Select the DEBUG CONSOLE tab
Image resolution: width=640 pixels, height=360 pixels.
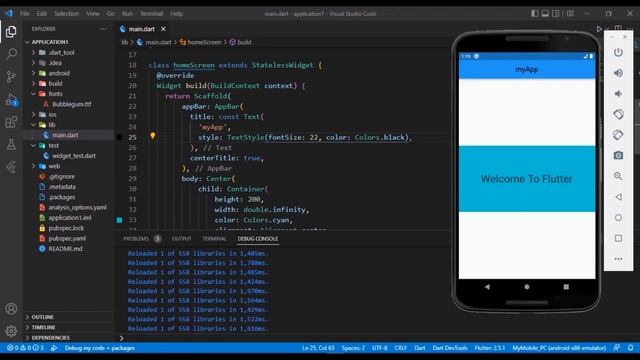point(258,239)
